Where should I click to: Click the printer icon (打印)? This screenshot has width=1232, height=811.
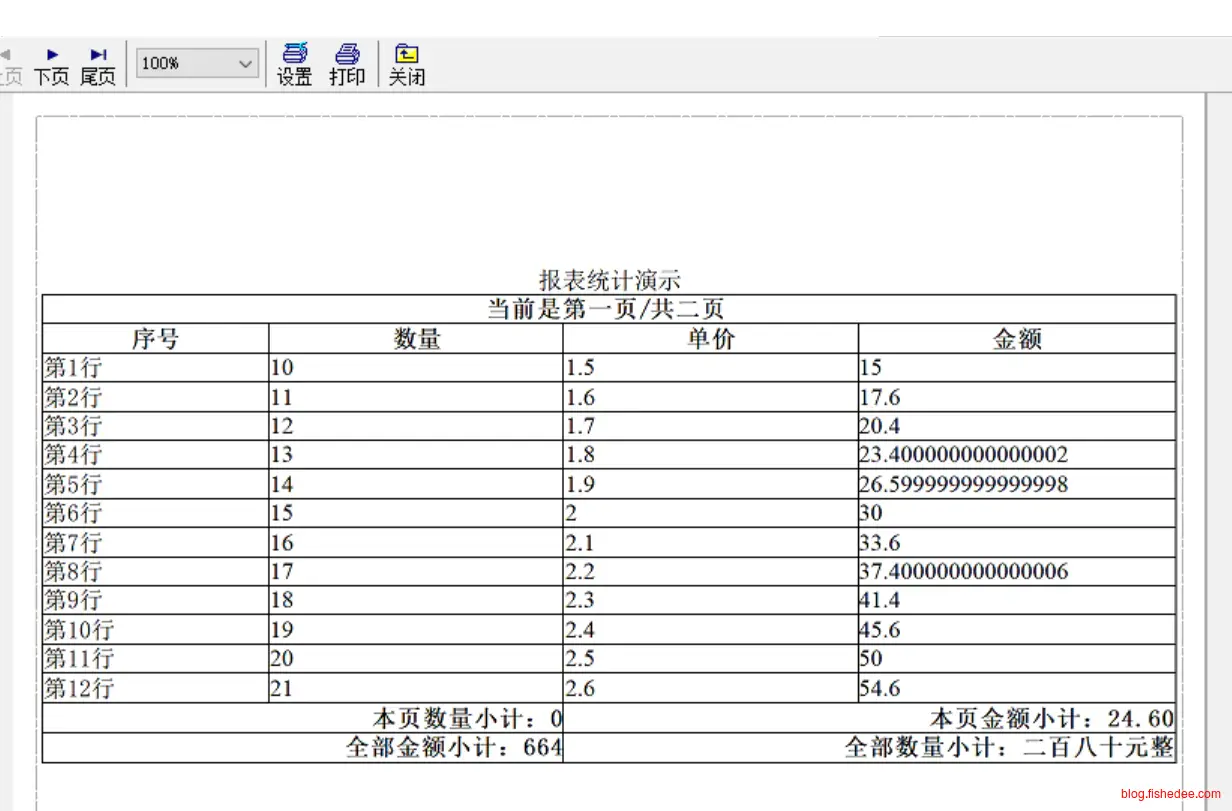pos(347,65)
